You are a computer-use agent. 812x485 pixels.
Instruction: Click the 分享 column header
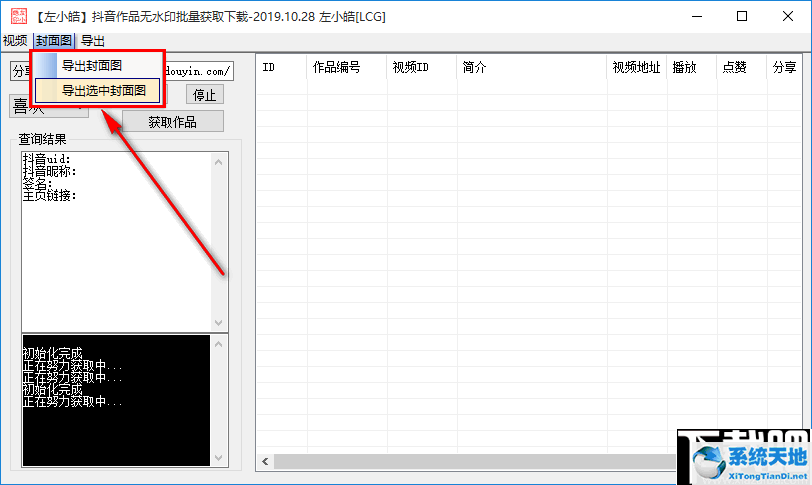point(784,67)
